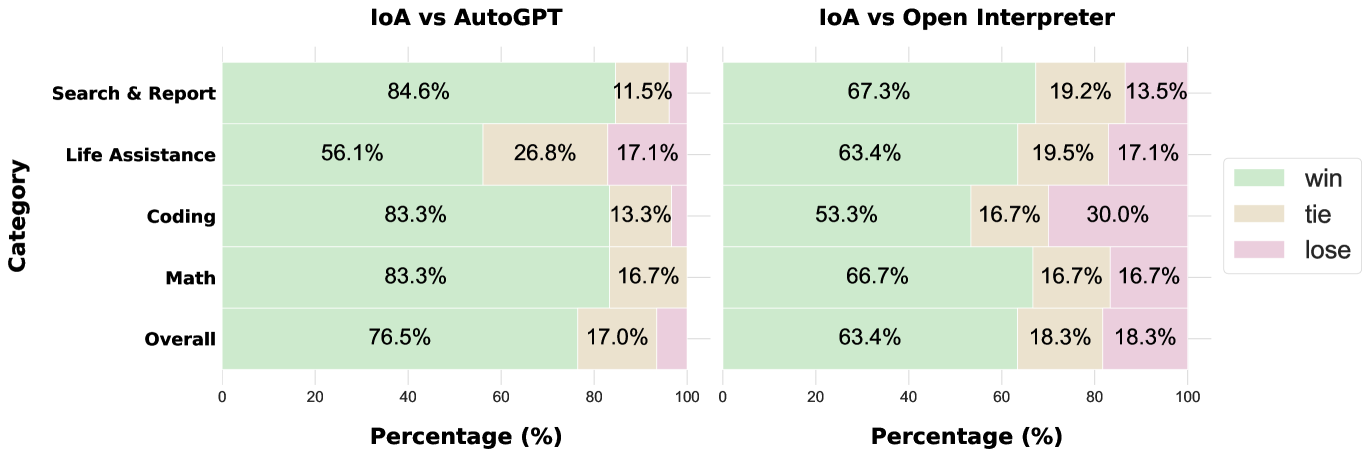
Task: Click the "Life Assistance" axis label
Action: tap(140, 155)
